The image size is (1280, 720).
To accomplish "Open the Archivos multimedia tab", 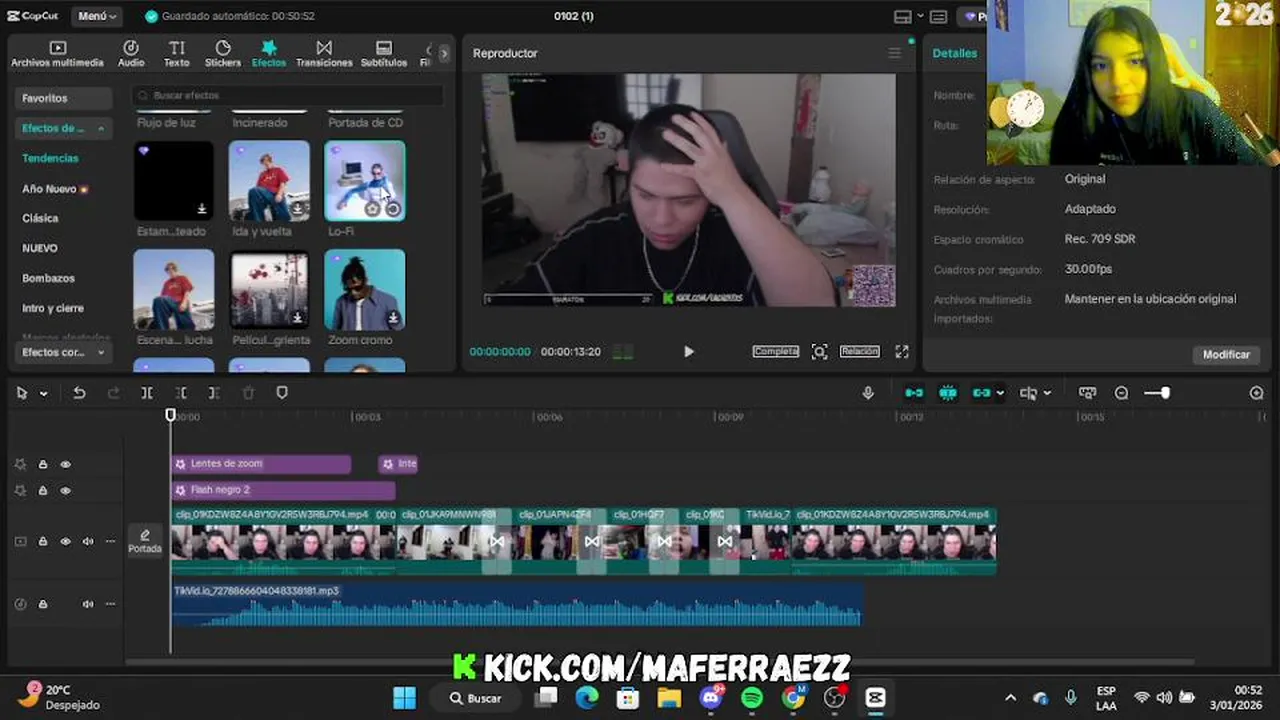I will (x=57, y=54).
